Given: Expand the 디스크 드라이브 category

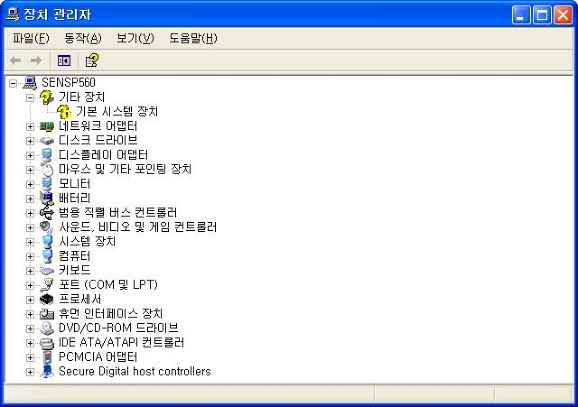Looking at the screenshot, I should 30,141.
